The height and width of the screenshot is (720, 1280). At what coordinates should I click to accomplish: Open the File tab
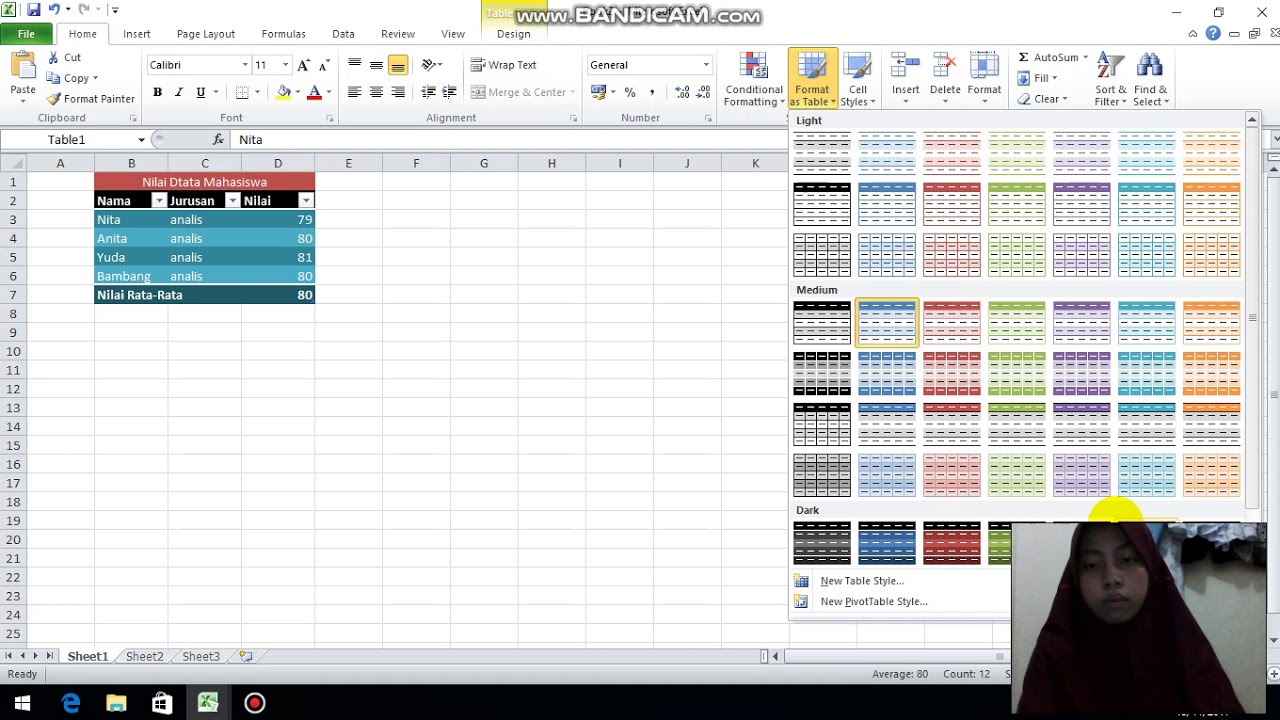pyautogui.click(x=26, y=34)
